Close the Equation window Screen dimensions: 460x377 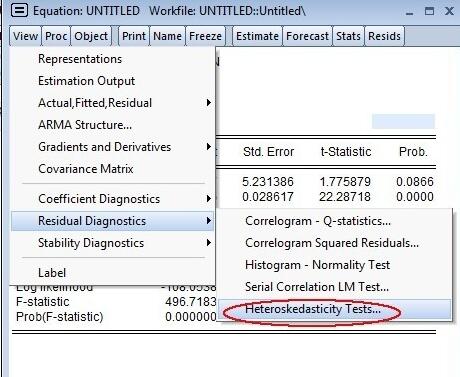(449, 11)
